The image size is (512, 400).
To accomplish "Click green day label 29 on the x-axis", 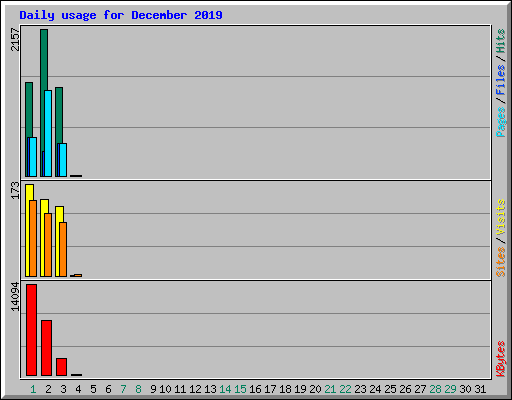I will [x=450, y=389].
